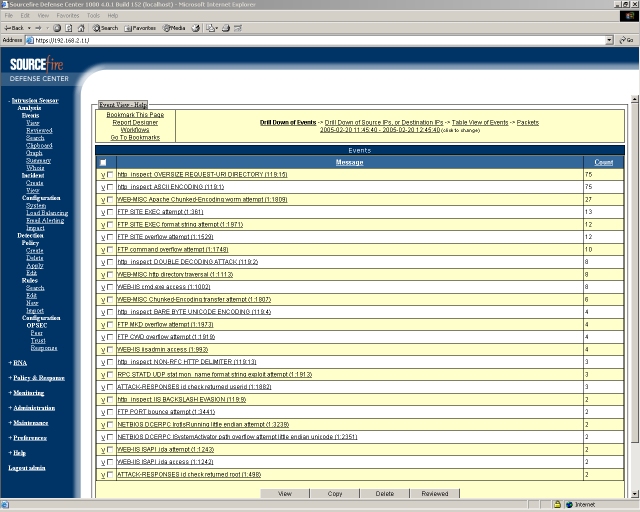Screen dimensions: 640x512
Task: Open WEB-IIS ISAPI .ida attempt event link
Action: tap(165, 450)
